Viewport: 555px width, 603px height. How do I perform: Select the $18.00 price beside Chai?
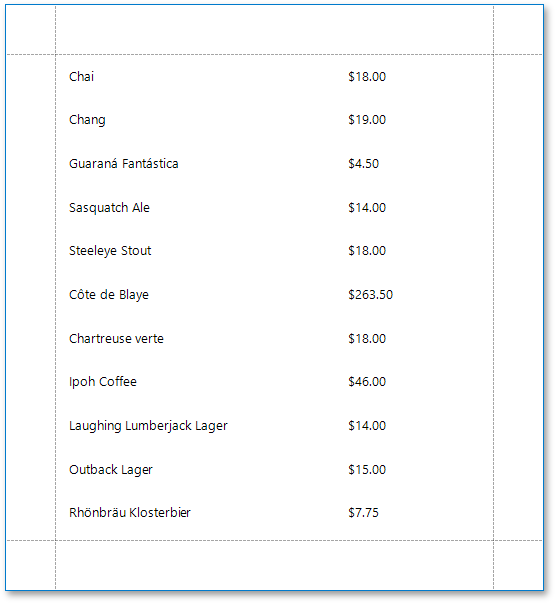(x=367, y=77)
